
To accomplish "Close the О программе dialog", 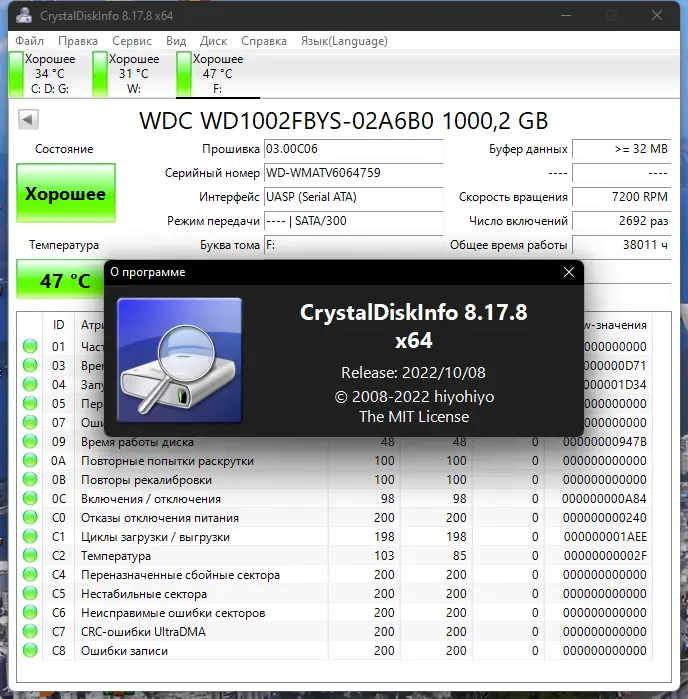I will click(x=569, y=272).
